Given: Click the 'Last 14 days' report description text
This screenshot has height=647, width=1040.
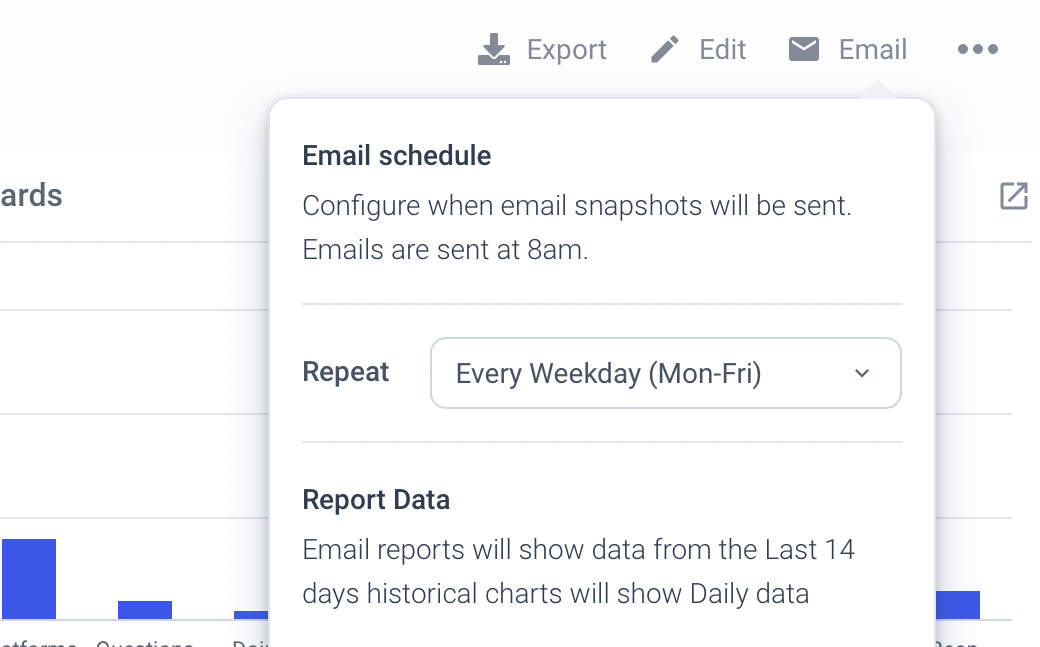Looking at the screenshot, I should pyautogui.click(x=578, y=571).
